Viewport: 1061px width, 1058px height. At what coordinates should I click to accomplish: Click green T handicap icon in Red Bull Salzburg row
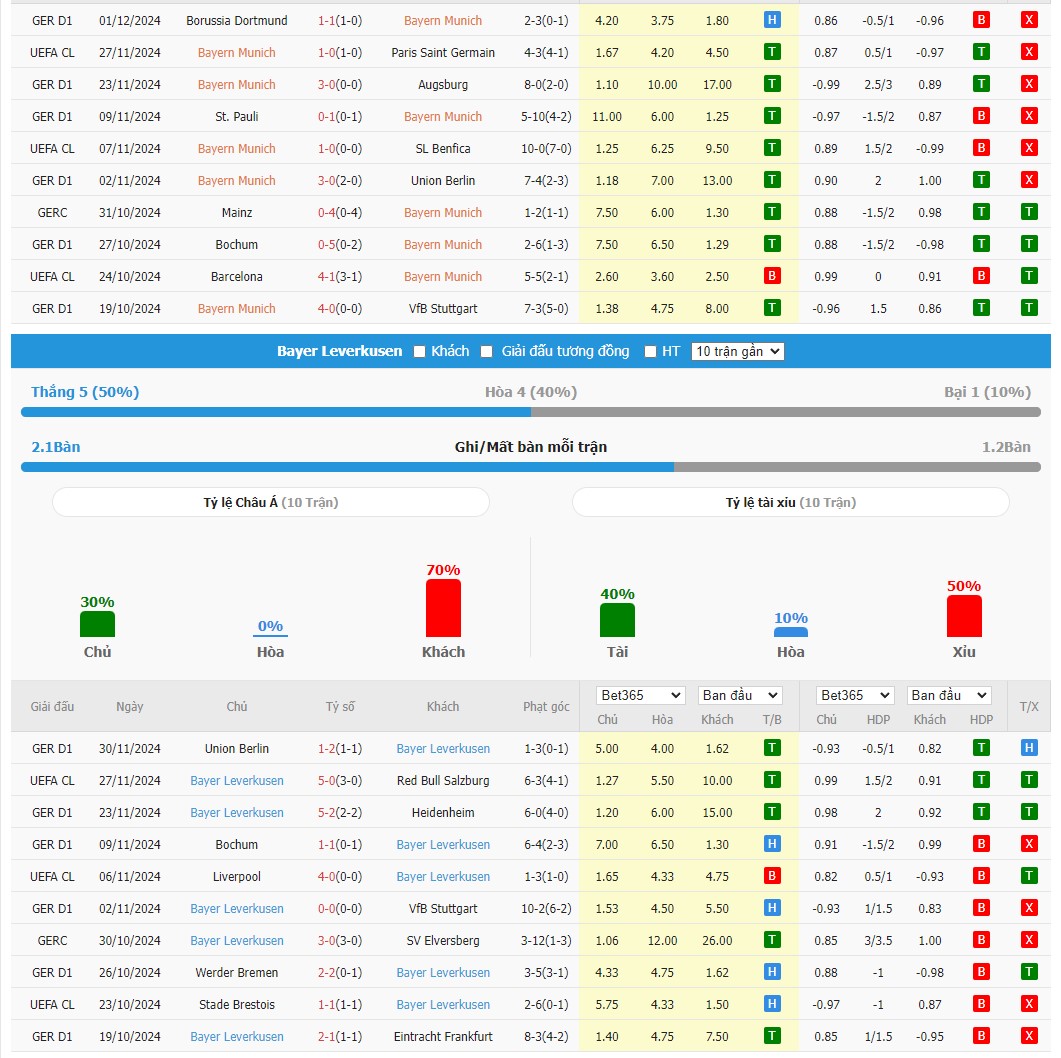[981, 780]
